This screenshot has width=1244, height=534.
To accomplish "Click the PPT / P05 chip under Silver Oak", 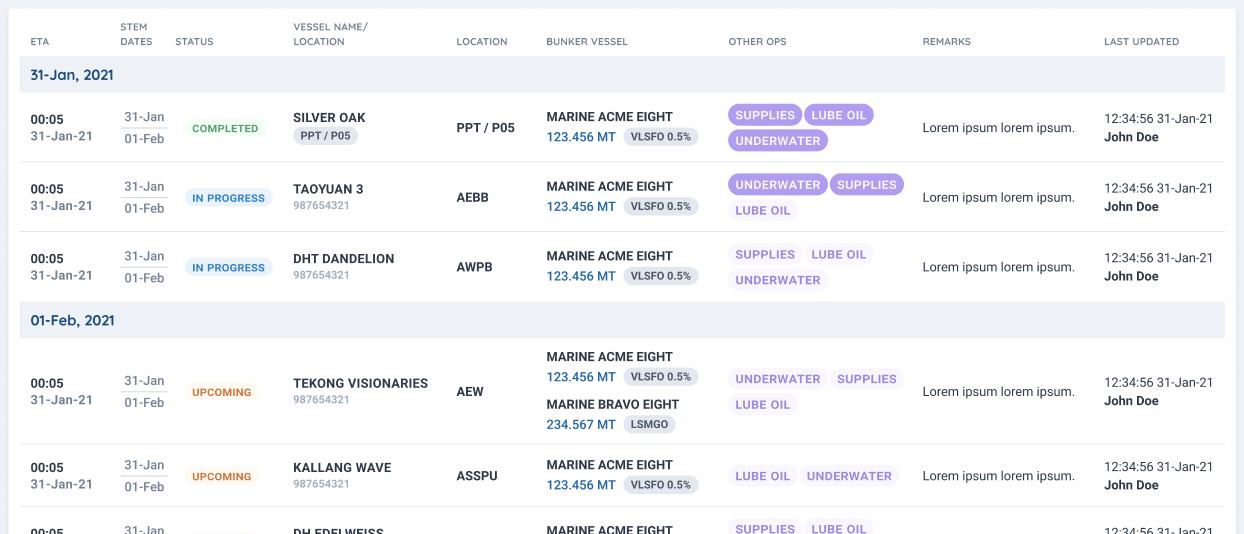I will point(325,136).
